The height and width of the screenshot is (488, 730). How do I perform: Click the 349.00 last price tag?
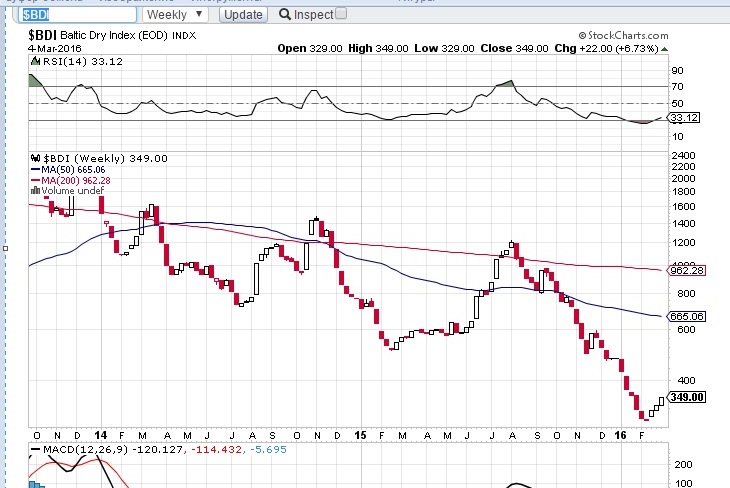[x=687, y=397]
